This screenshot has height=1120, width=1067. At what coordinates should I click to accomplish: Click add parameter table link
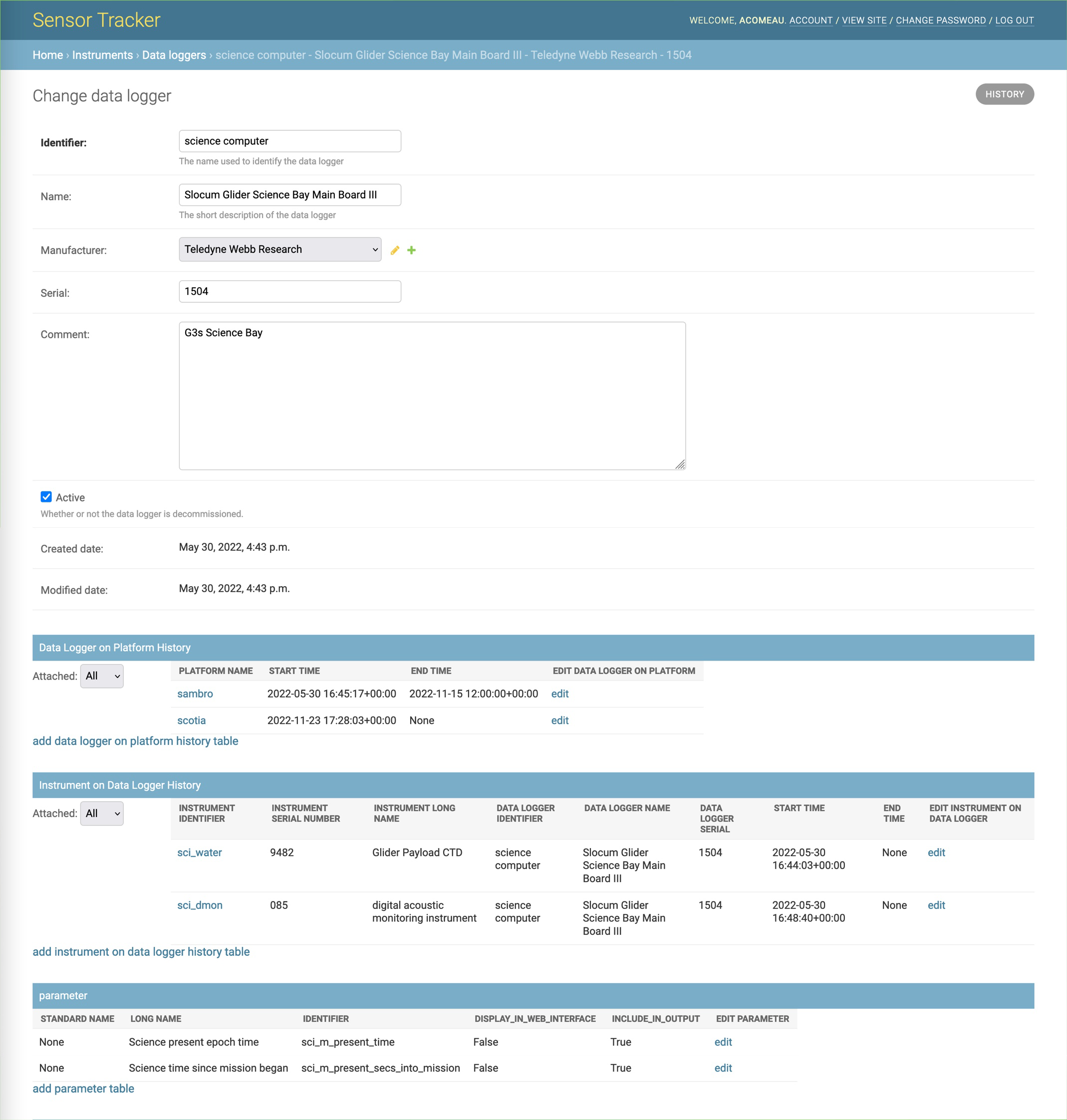pyautogui.click(x=84, y=1089)
